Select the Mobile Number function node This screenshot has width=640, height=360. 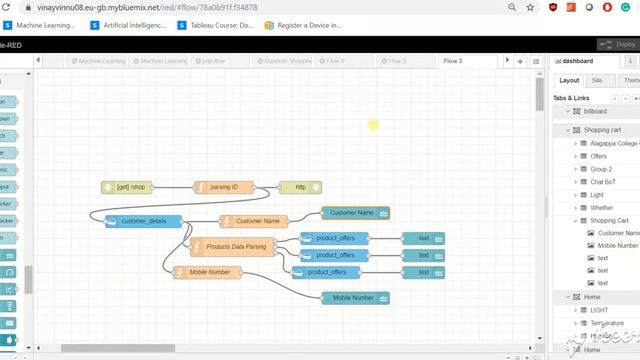pyautogui.click(x=207, y=272)
